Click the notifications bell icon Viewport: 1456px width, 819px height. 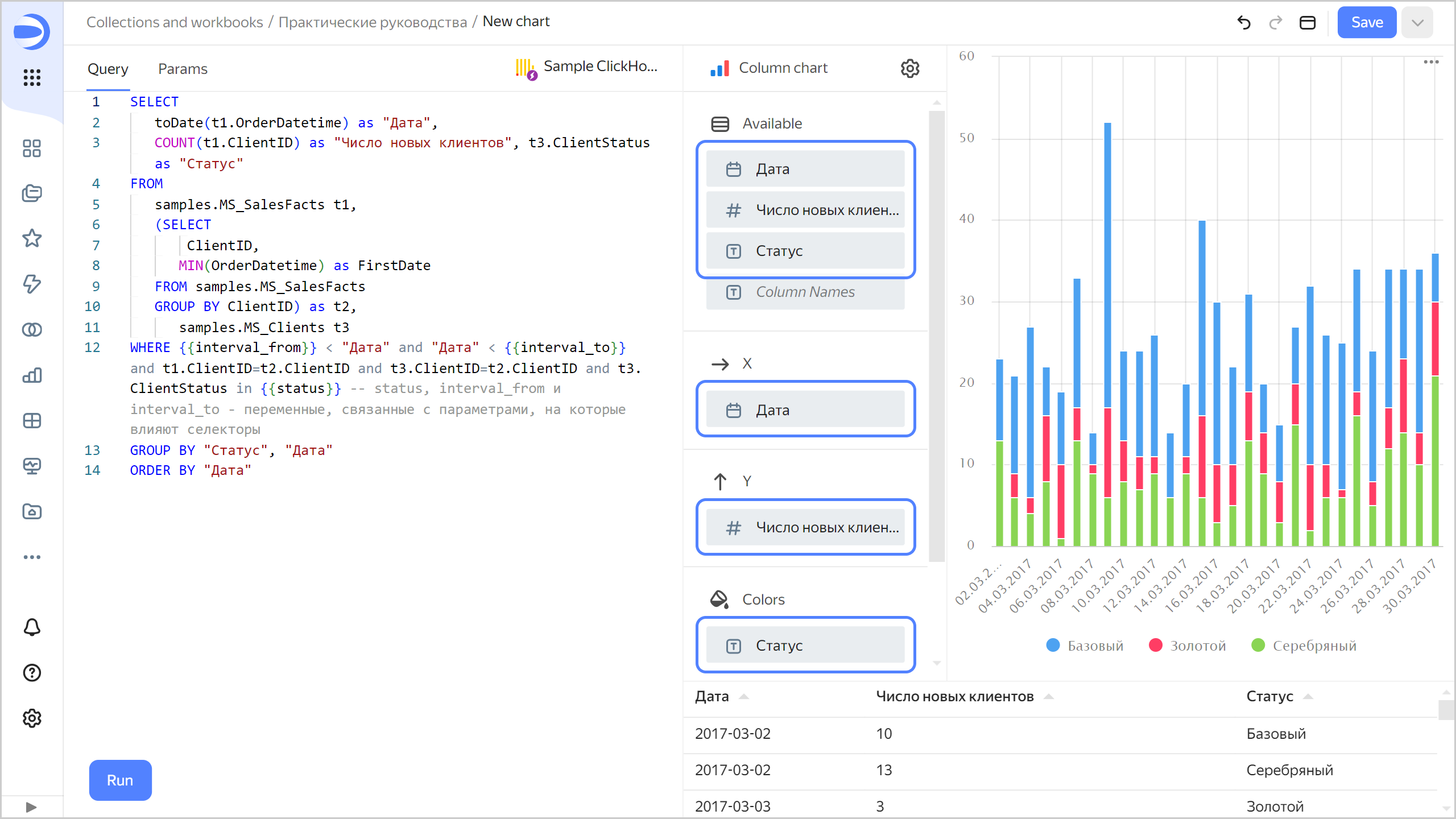tap(32, 627)
